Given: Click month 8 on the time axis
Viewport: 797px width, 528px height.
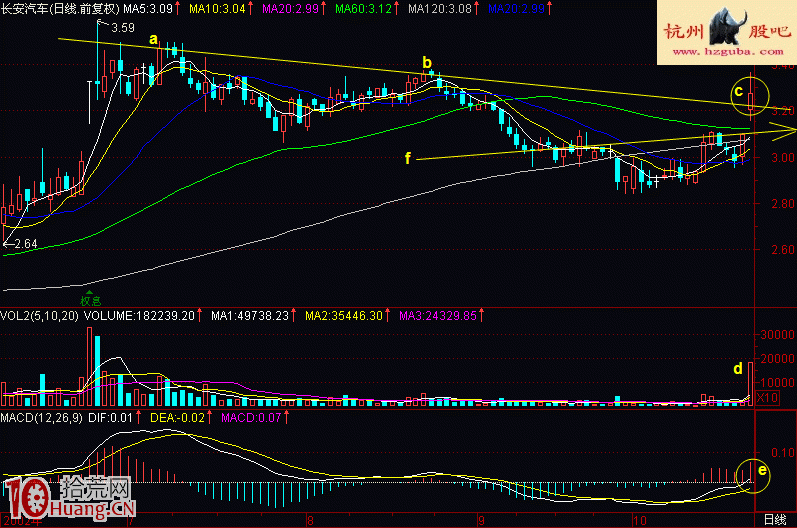Looking at the screenshot, I should point(311,520).
